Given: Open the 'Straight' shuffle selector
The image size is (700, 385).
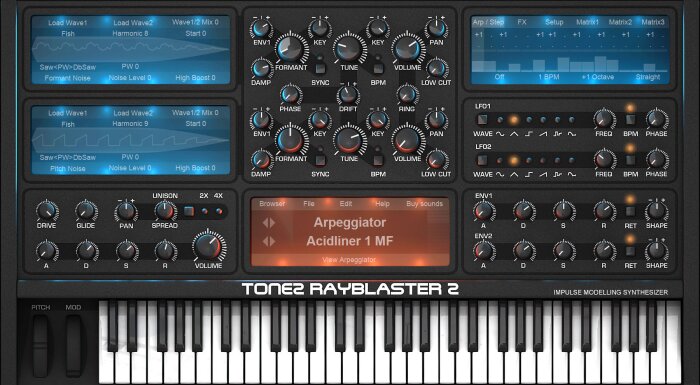Looking at the screenshot, I should coord(648,77).
